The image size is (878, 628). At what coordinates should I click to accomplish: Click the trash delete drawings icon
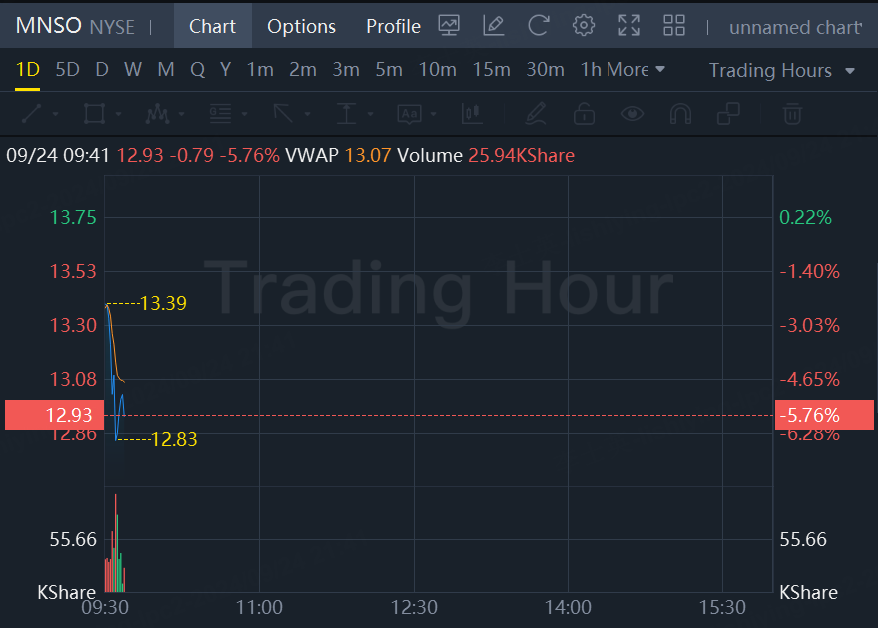[792, 114]
